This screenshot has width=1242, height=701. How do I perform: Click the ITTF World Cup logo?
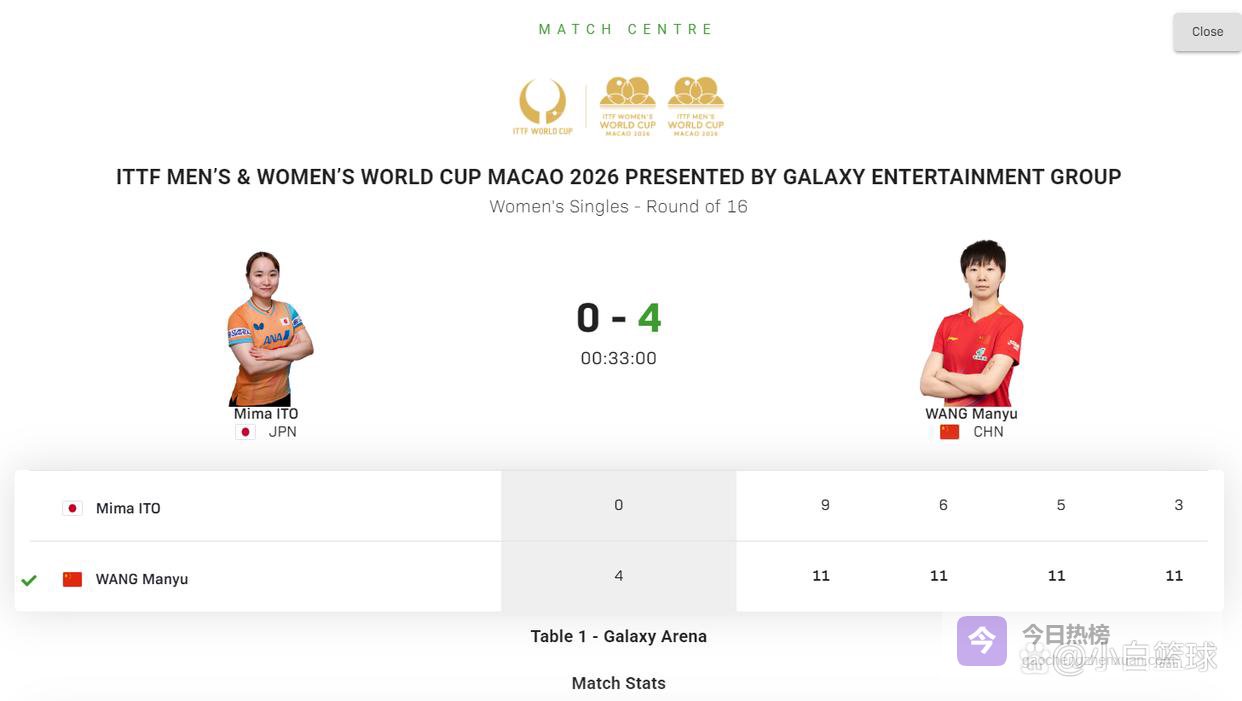(543, 107)
